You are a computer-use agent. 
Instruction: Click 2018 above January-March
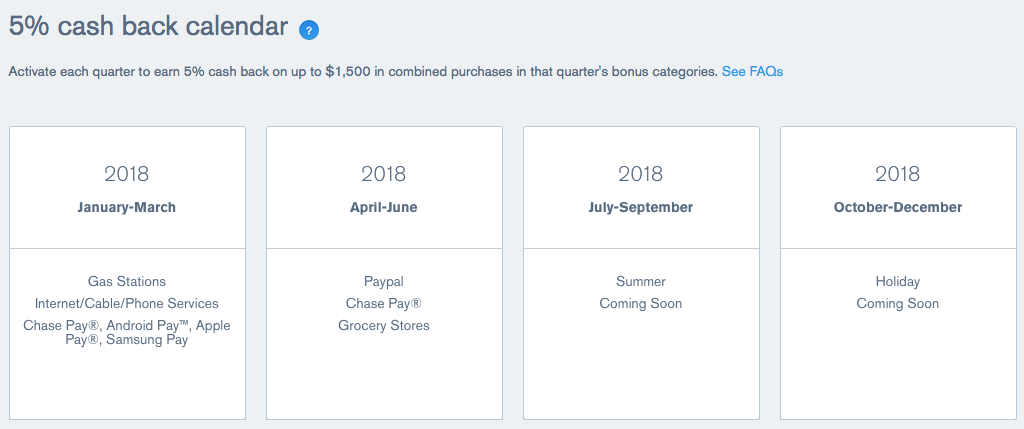127,174
